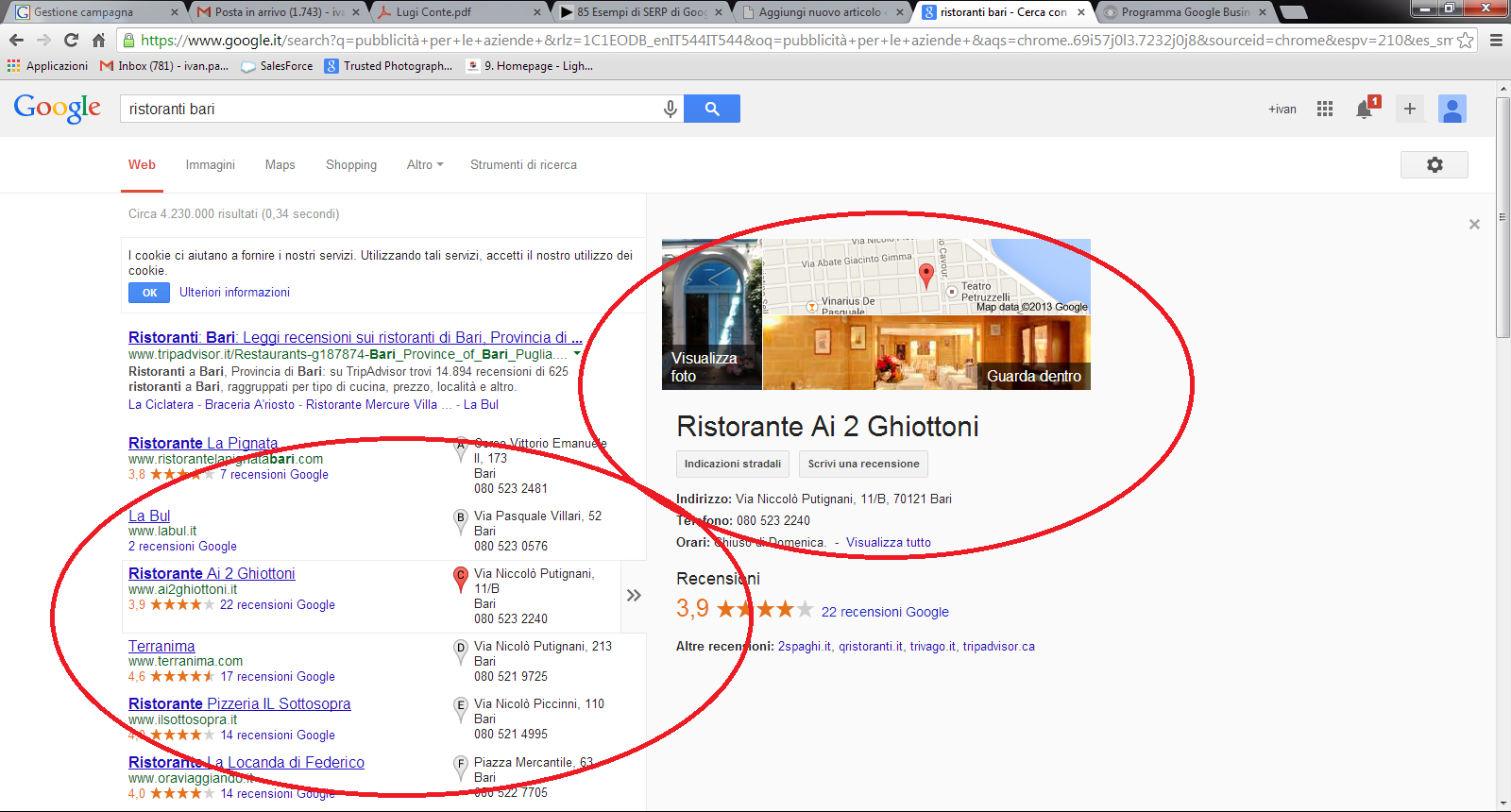Image resolution: width=1511 pixels, height=812 pixels.
Task: Expand the TripAdvisor result options arrow
Action: click(x=577, y=354)
